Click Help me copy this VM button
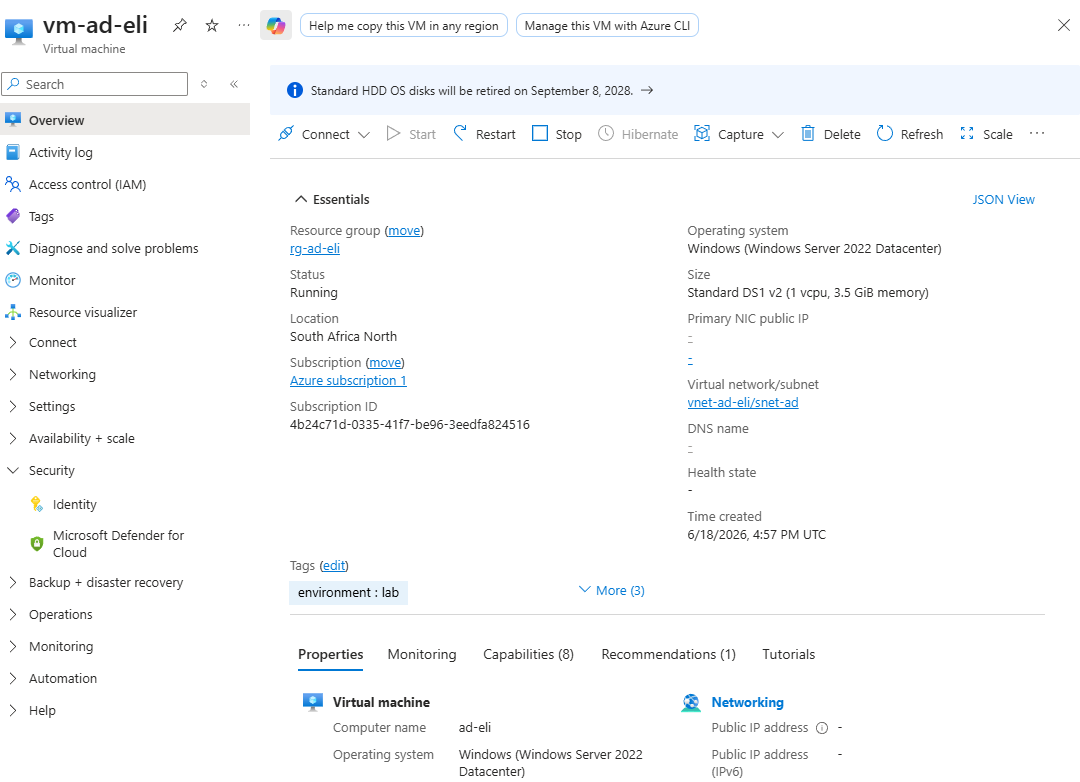This screenshot has height=782, width=1080. pyautogui.click(x=404, y=25)
